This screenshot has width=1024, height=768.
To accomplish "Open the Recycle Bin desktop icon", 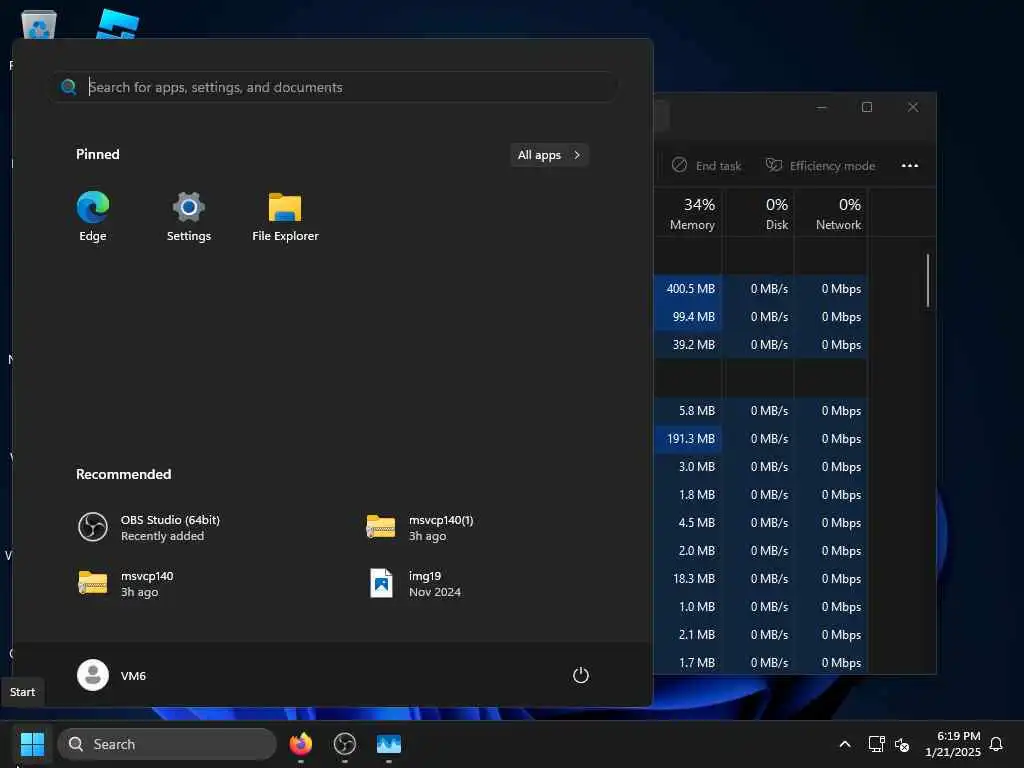I will point(39,24).
